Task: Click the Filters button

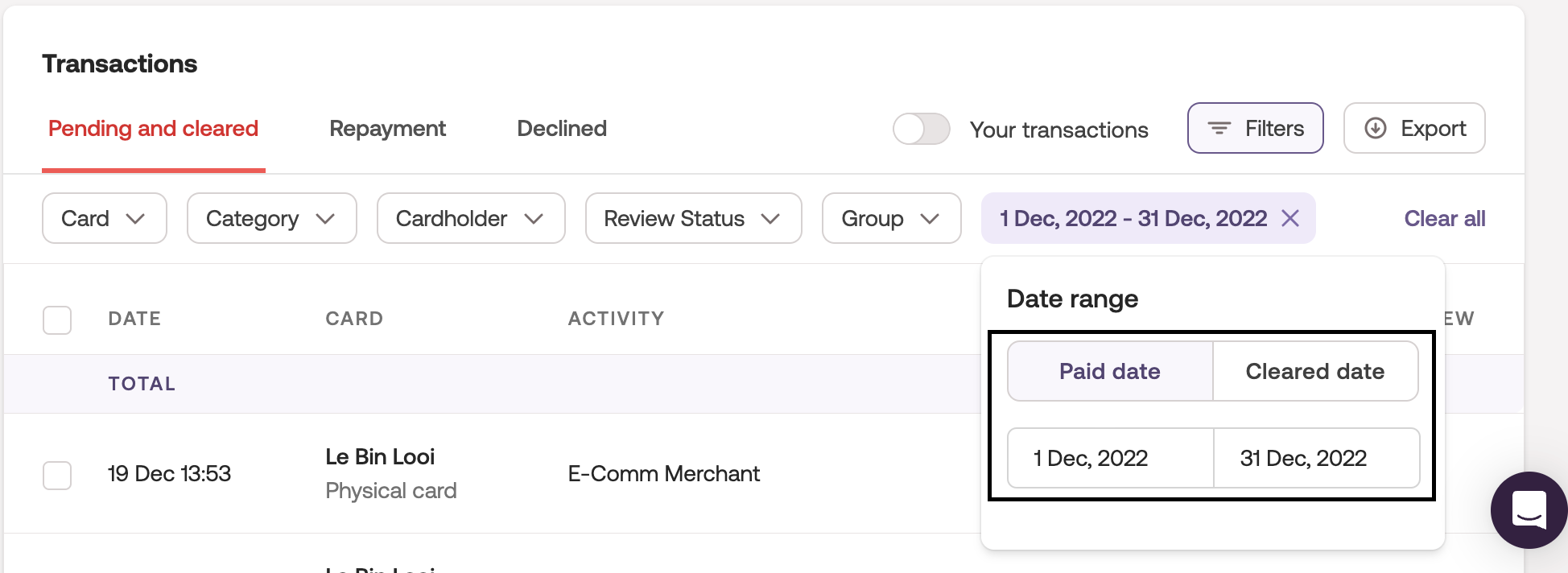Action: (x=1255, y=129)
